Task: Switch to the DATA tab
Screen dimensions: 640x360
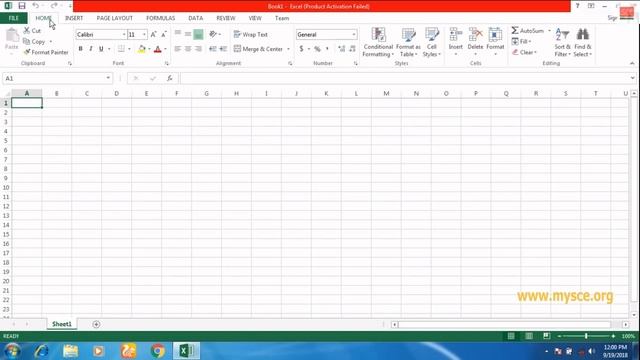Action: (196, 18)
